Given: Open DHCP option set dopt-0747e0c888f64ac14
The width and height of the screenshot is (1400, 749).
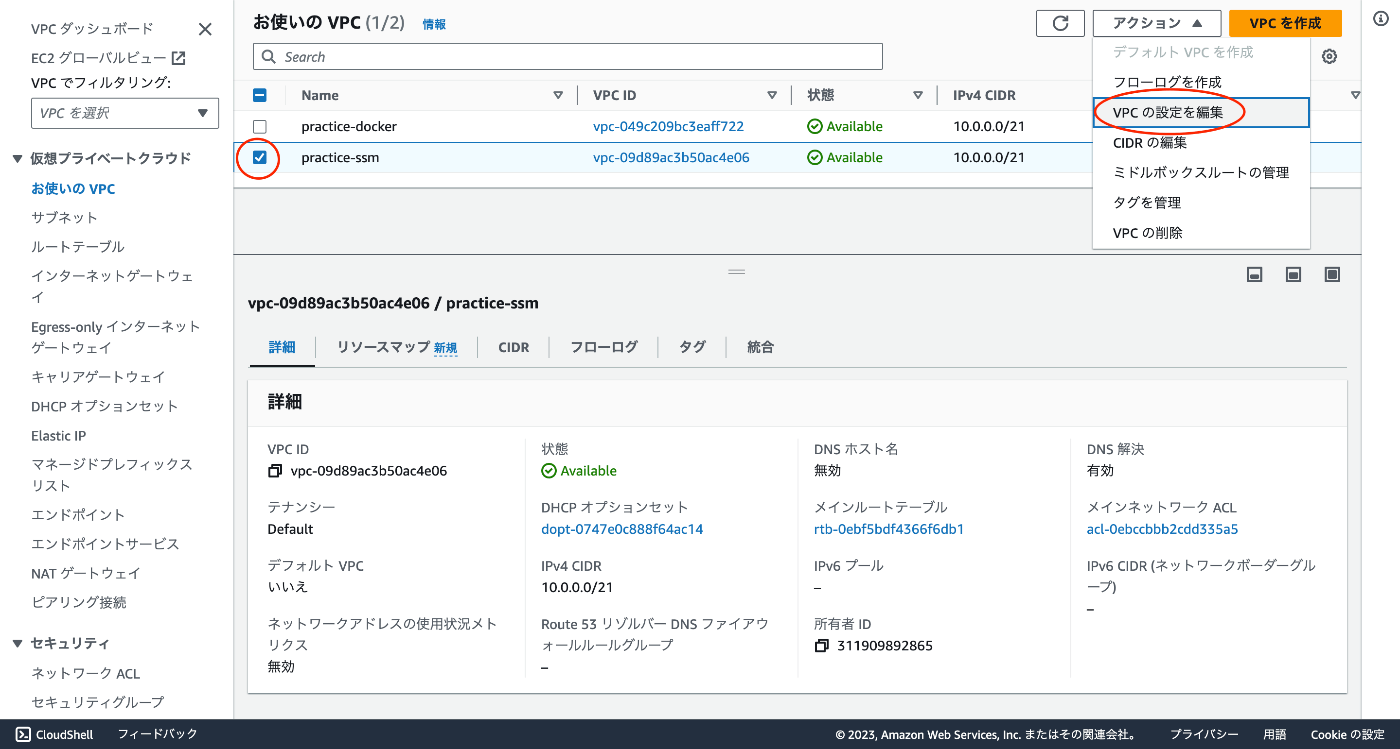Looking at the screenshot, I should [x=622, y=529].
